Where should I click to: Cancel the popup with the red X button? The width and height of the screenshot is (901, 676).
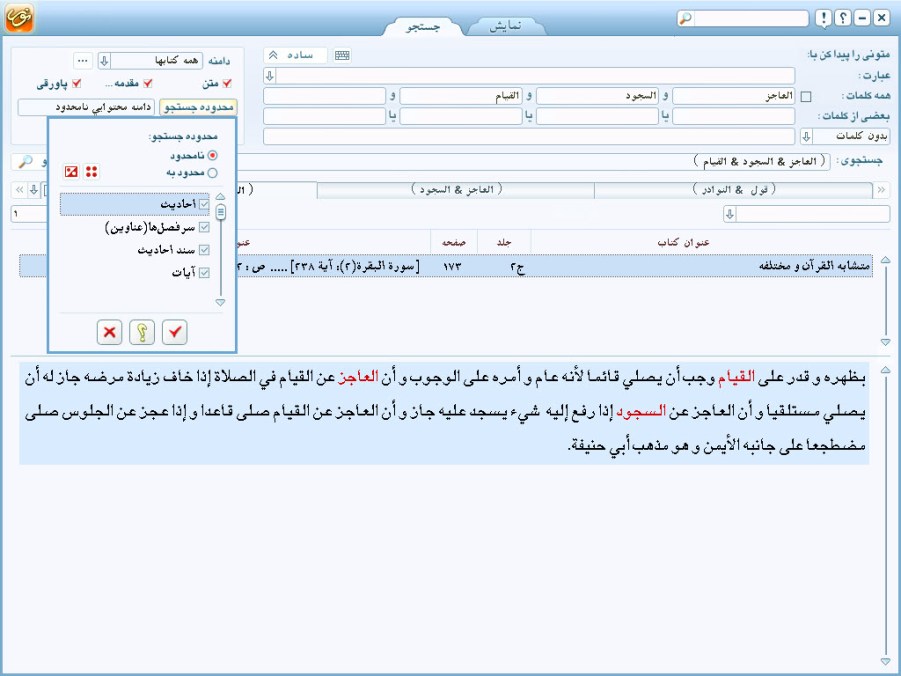coord(109,332)
